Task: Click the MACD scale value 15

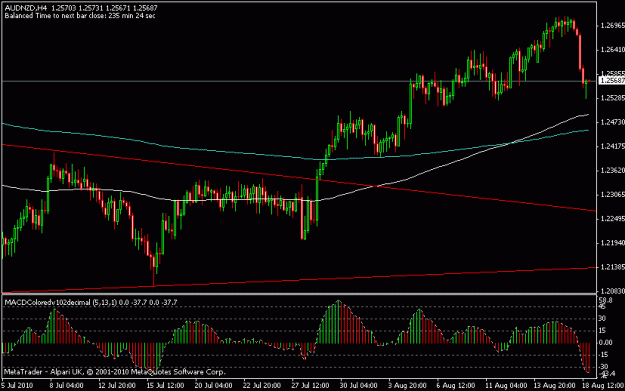Action: (x=602, y=331)
